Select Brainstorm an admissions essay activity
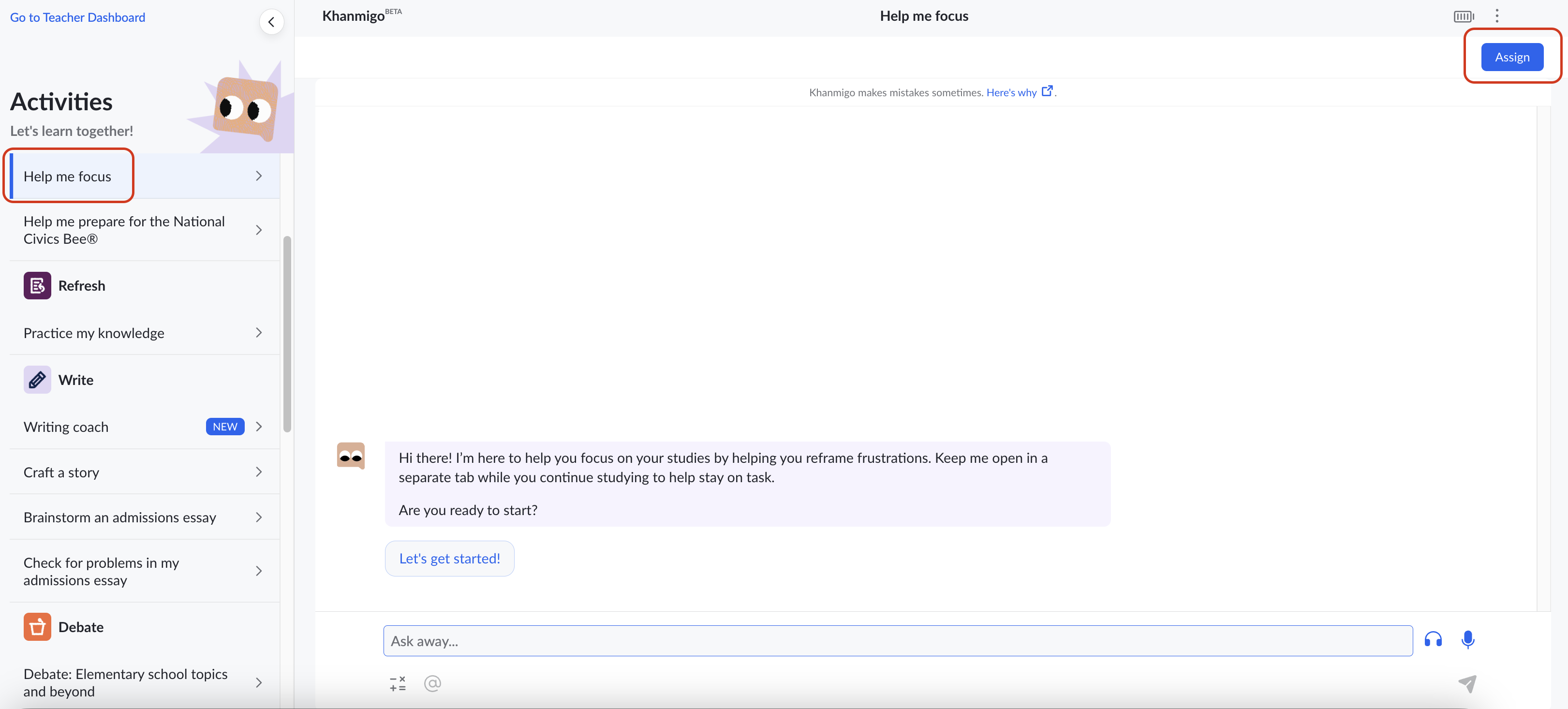 [x=145, y=517]
